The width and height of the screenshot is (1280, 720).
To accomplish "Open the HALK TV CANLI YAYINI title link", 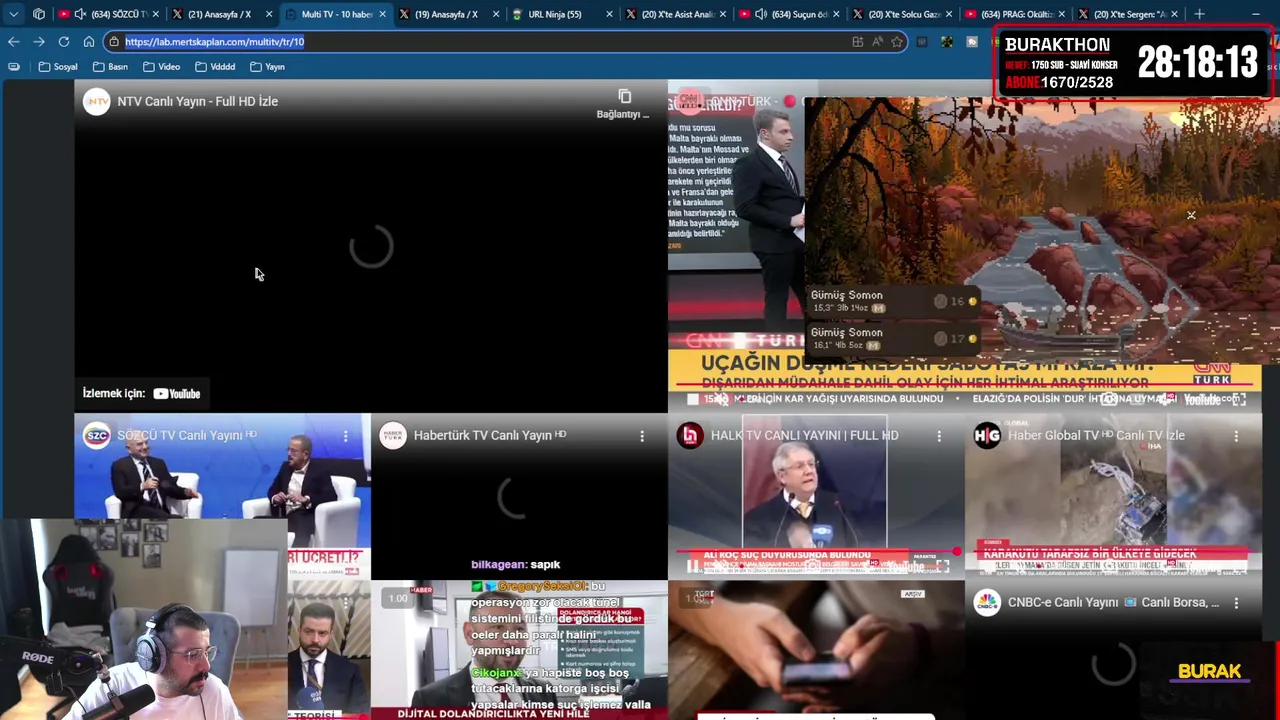I will [x=804, y=436].
